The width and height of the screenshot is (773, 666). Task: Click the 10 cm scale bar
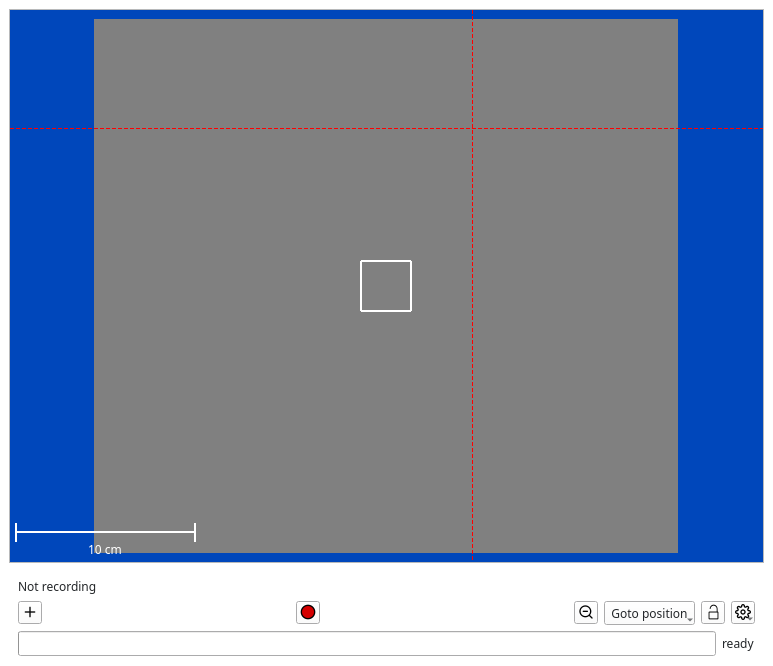(105, 532)
